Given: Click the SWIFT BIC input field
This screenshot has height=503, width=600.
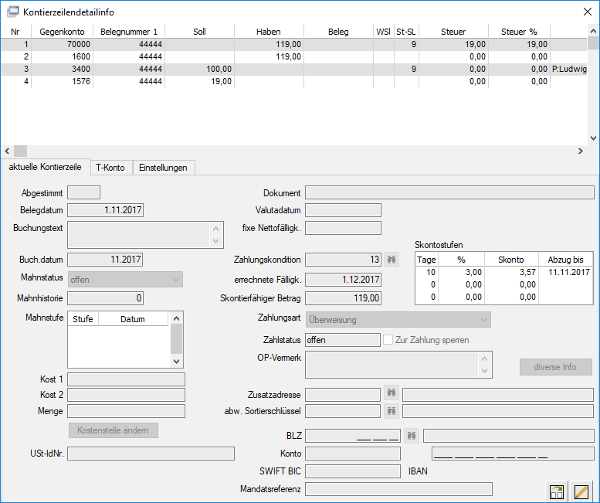Looking at the screenshot, I should pyautogui.click(x=353, y=471).
